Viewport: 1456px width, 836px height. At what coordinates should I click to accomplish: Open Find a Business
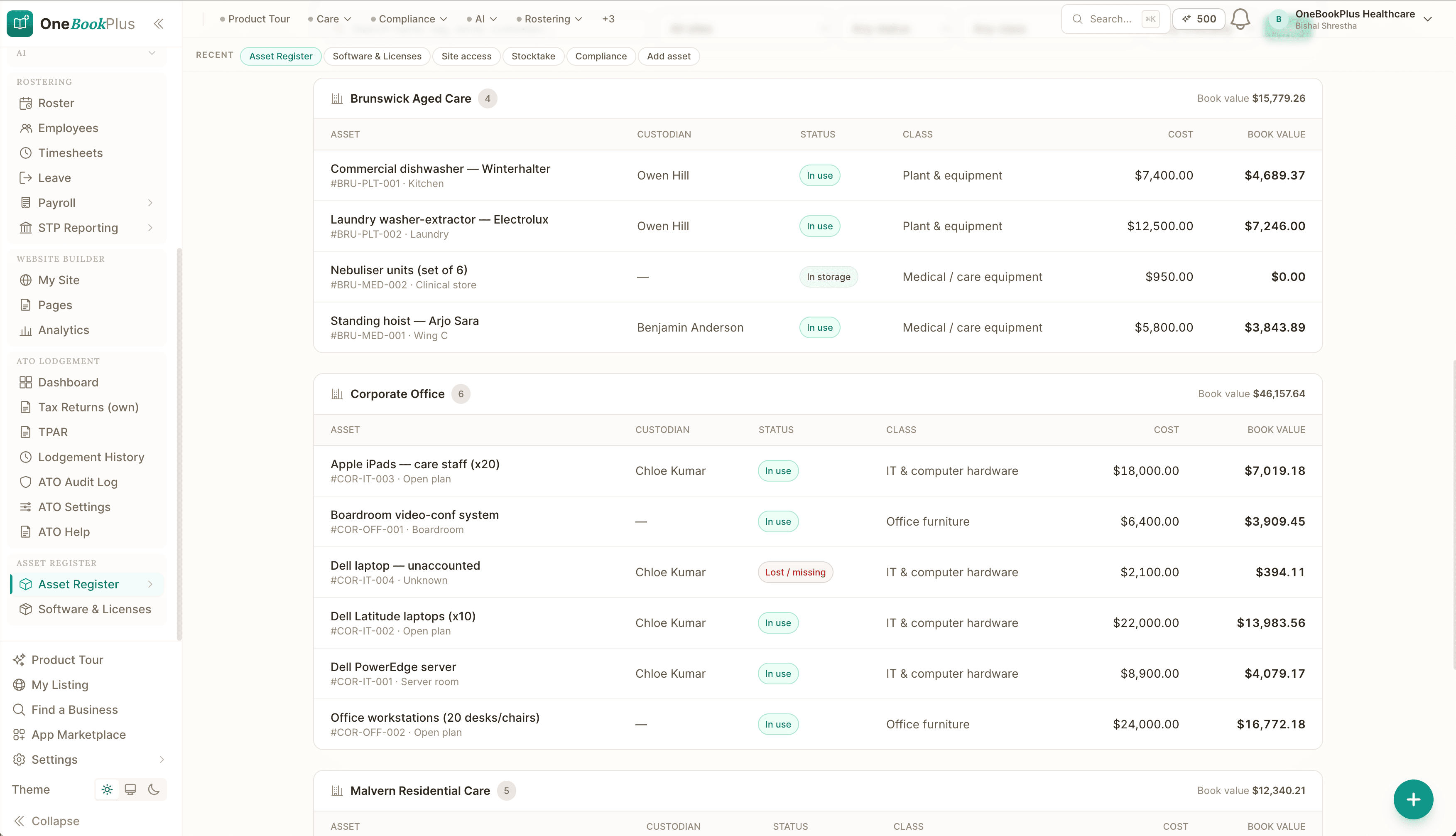[x=65, y=710]
